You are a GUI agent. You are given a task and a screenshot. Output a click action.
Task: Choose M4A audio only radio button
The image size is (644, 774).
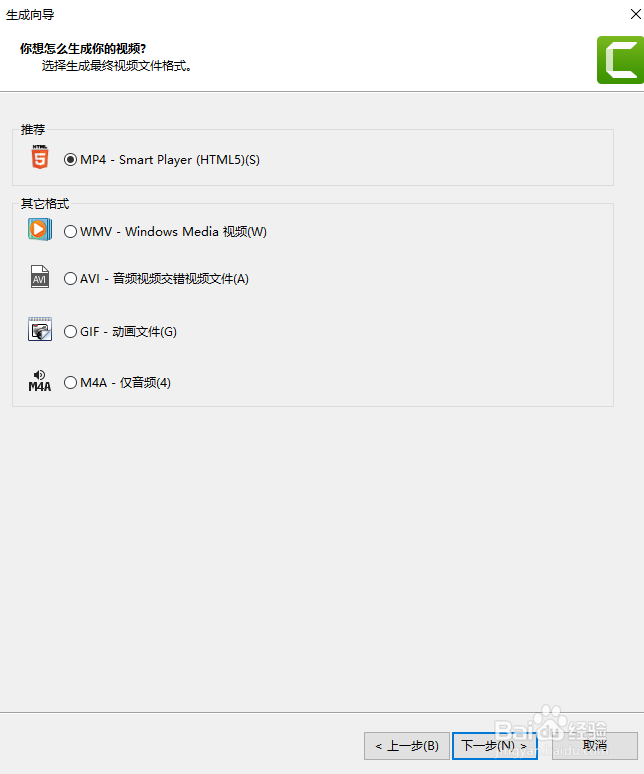[70, 383]
